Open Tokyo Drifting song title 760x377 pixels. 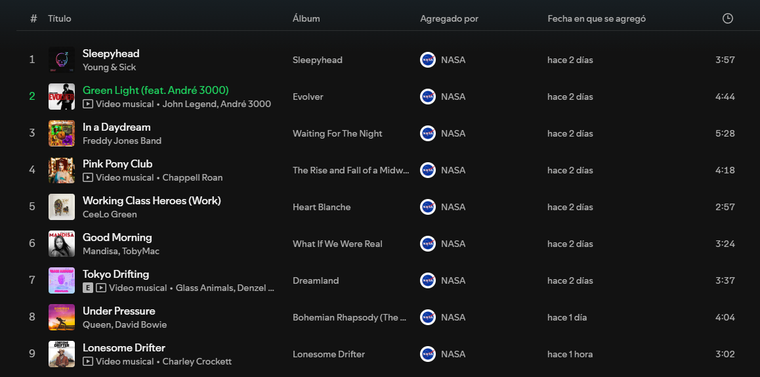tap(116, 274)
